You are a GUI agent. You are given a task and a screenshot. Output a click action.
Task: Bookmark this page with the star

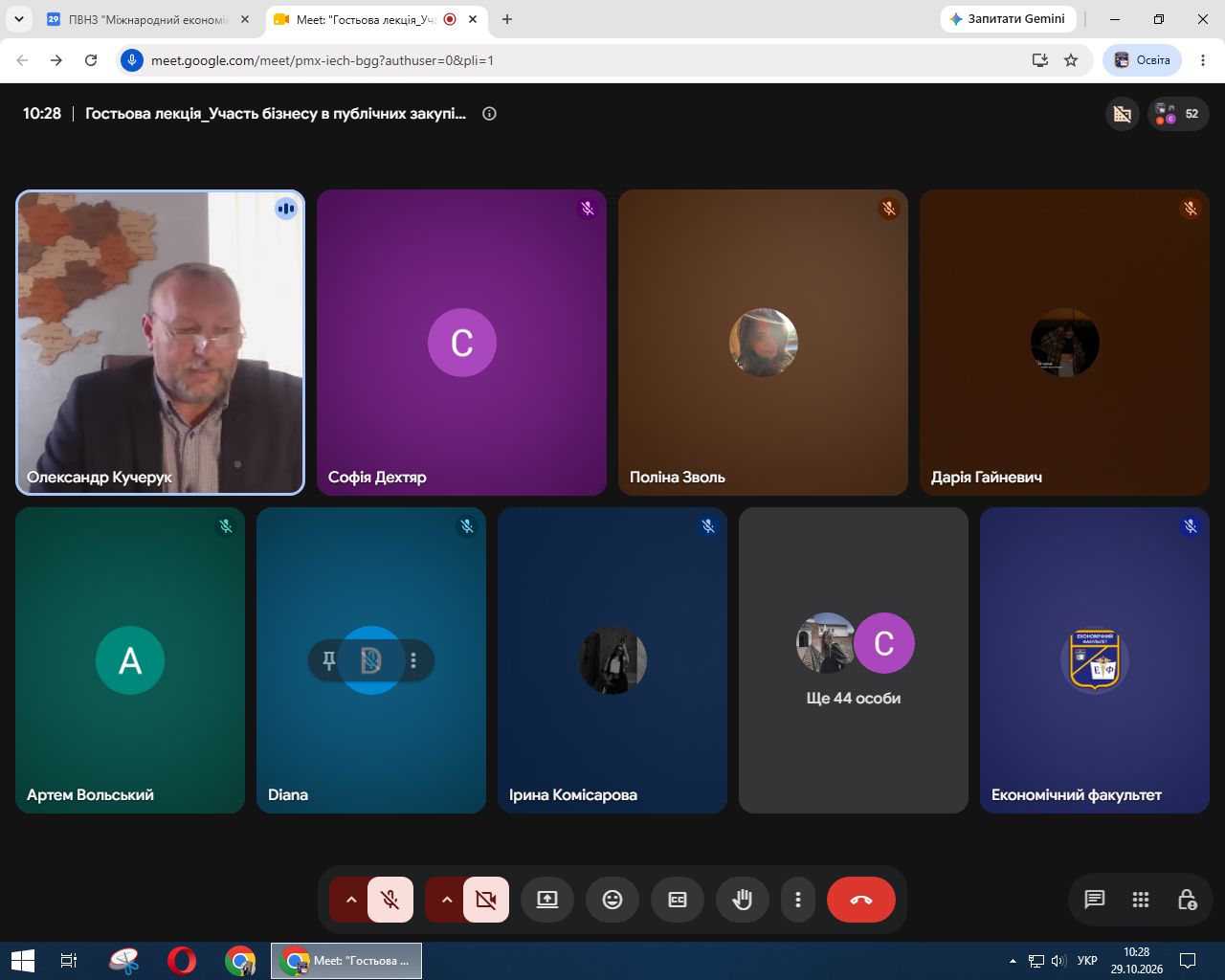(1071, 60)
